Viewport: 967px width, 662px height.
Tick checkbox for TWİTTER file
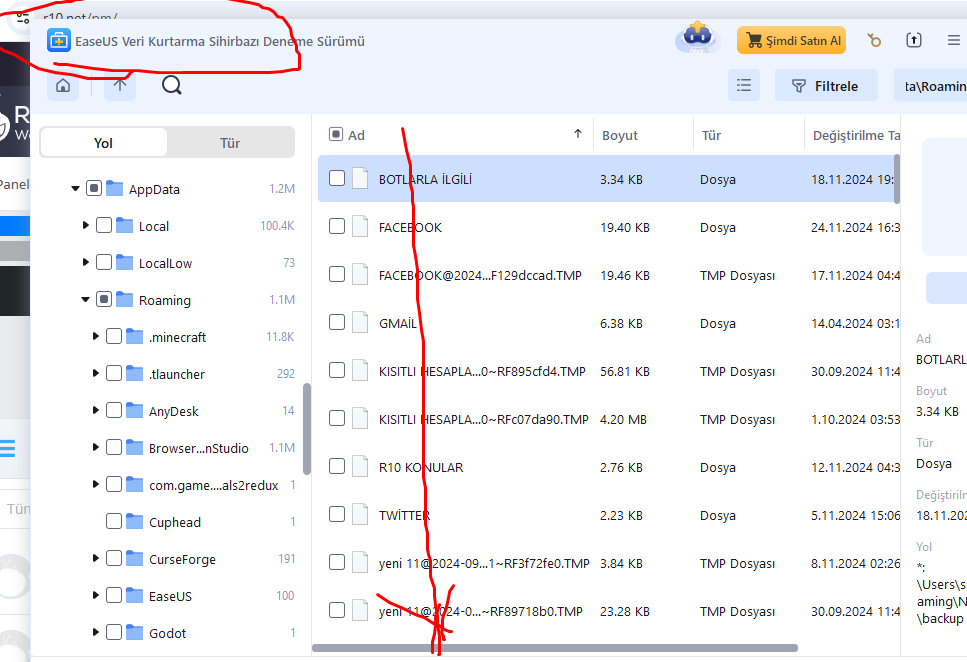pyautogui.click(x=337, y=514)
